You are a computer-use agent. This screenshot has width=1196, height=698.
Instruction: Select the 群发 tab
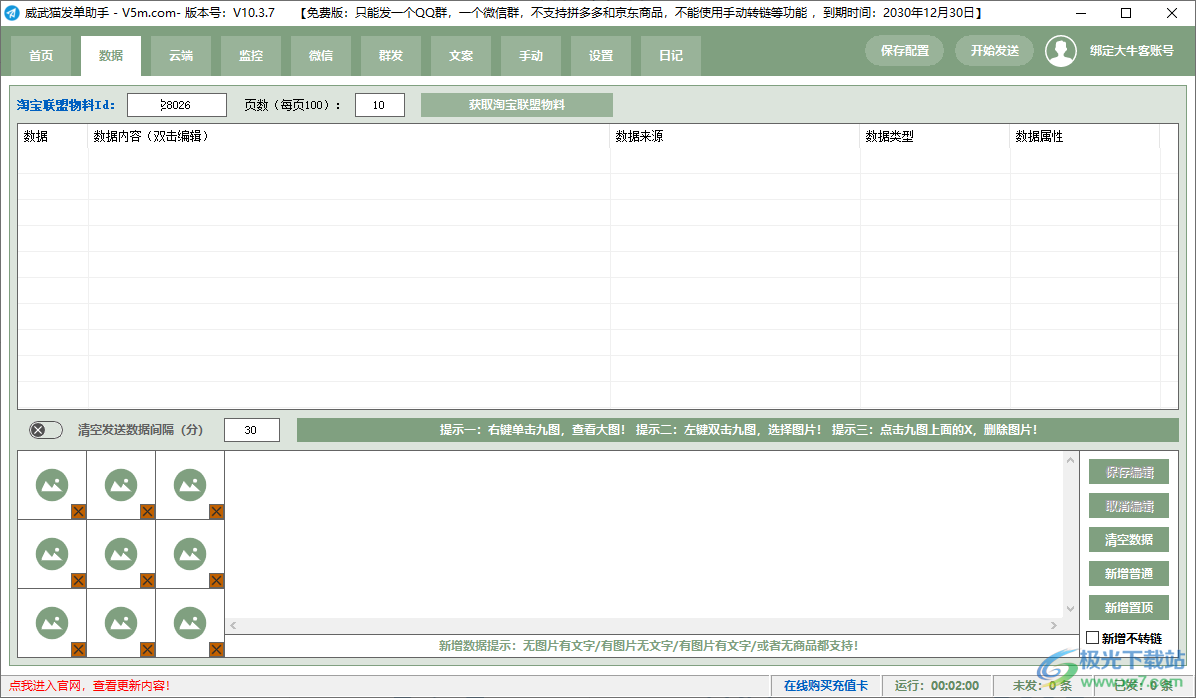pyautogui.click(x=391, y=56)
